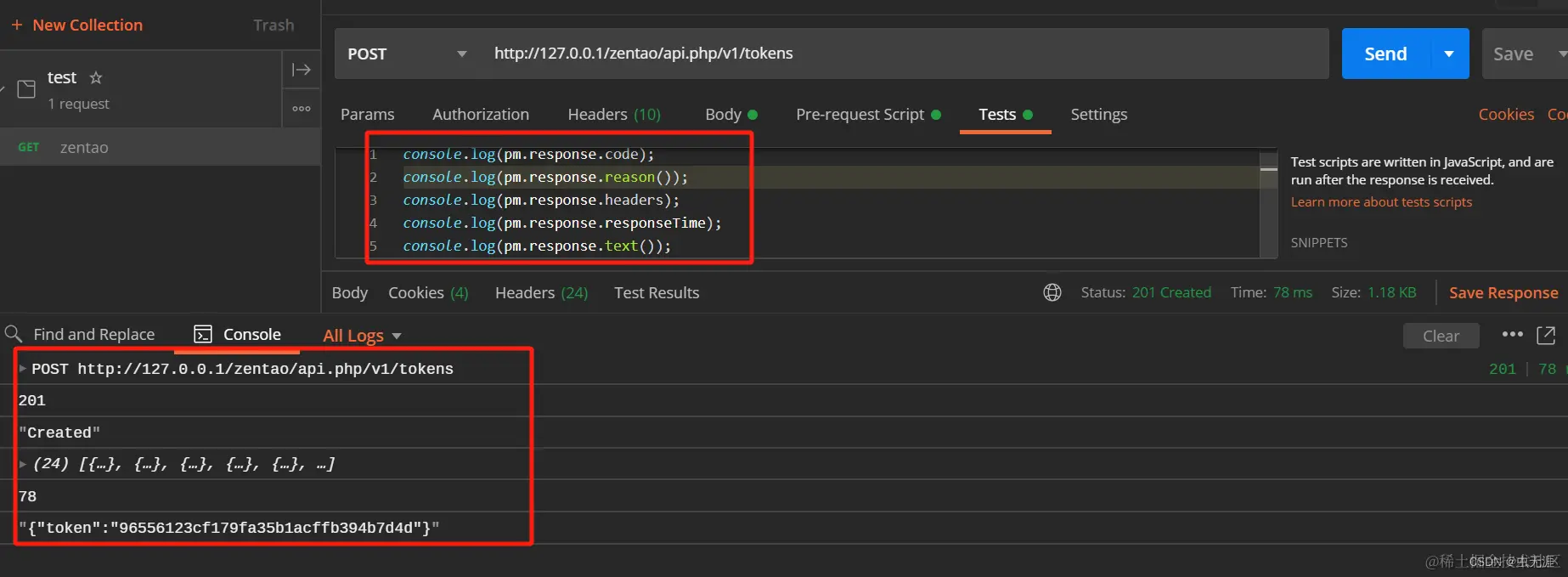Open the Send button dropdown arrow
This screenshot has width=1568, height=577.
[1449, 54]
